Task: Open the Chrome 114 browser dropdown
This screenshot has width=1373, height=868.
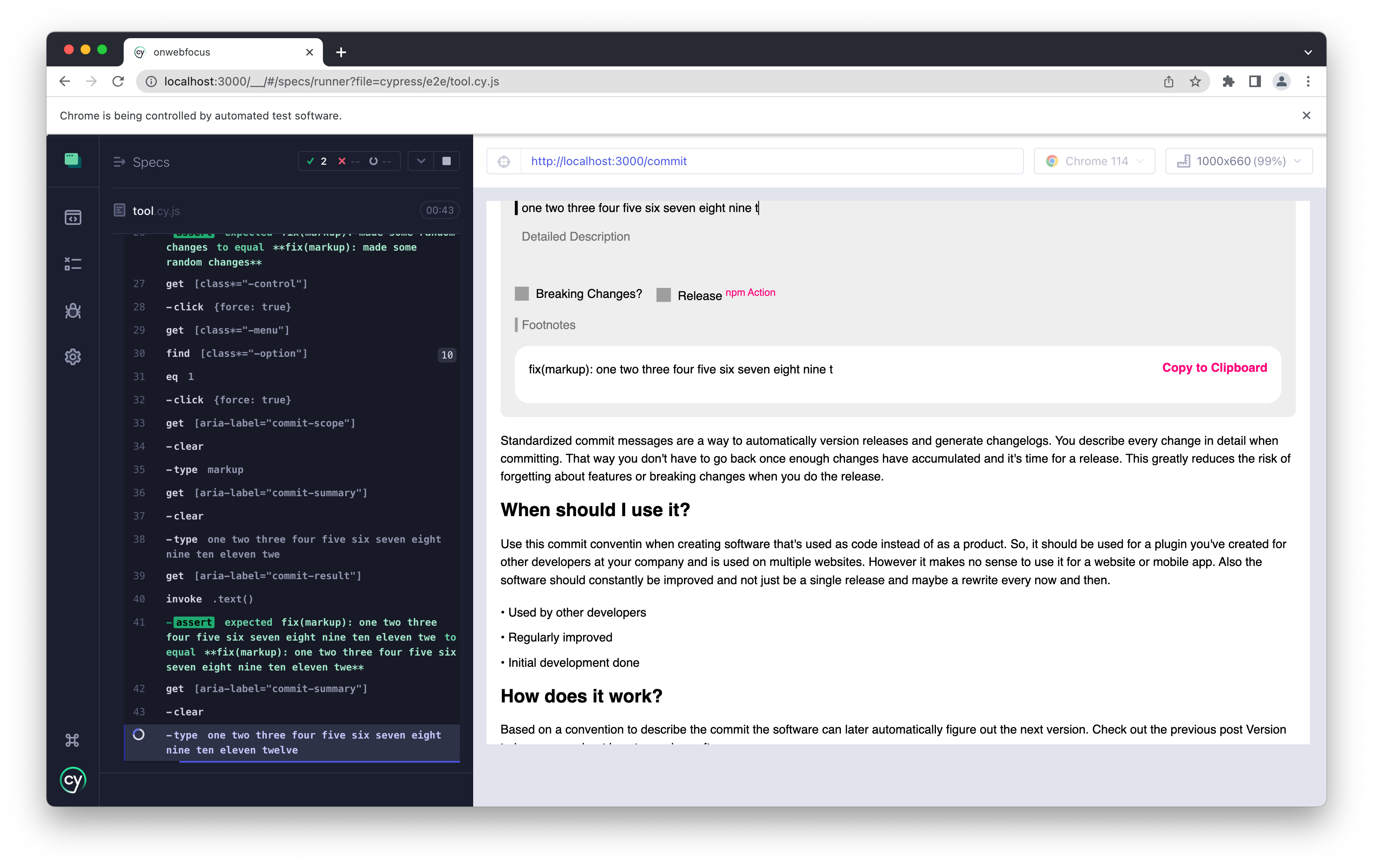Action: click(x=1093, y=161)
